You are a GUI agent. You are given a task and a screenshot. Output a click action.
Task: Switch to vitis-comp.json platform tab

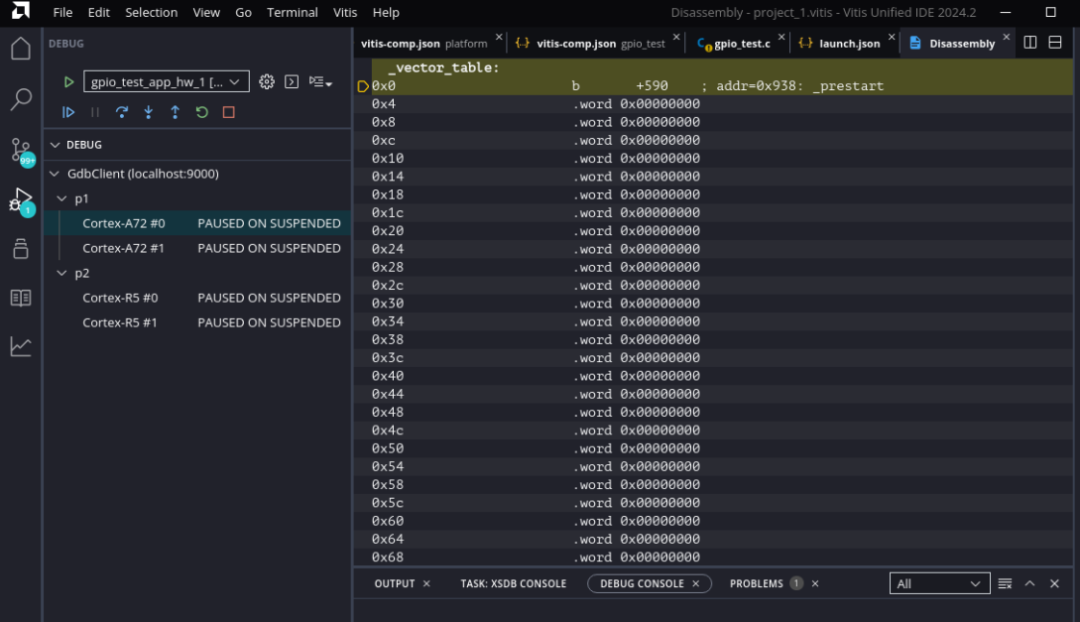click(424, 43)
